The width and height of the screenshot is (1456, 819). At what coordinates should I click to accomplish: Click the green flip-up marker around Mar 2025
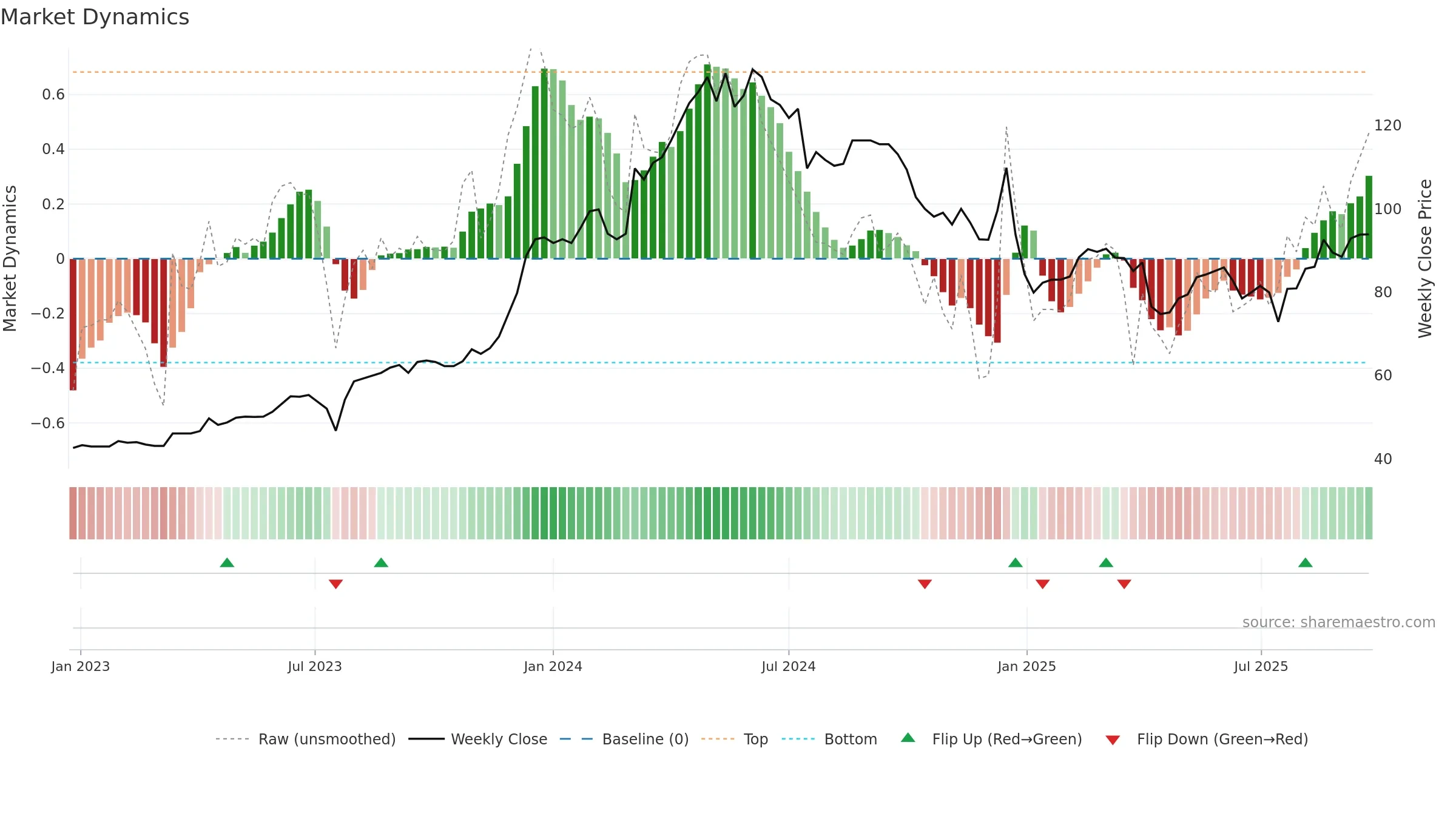coord(1106,562)
